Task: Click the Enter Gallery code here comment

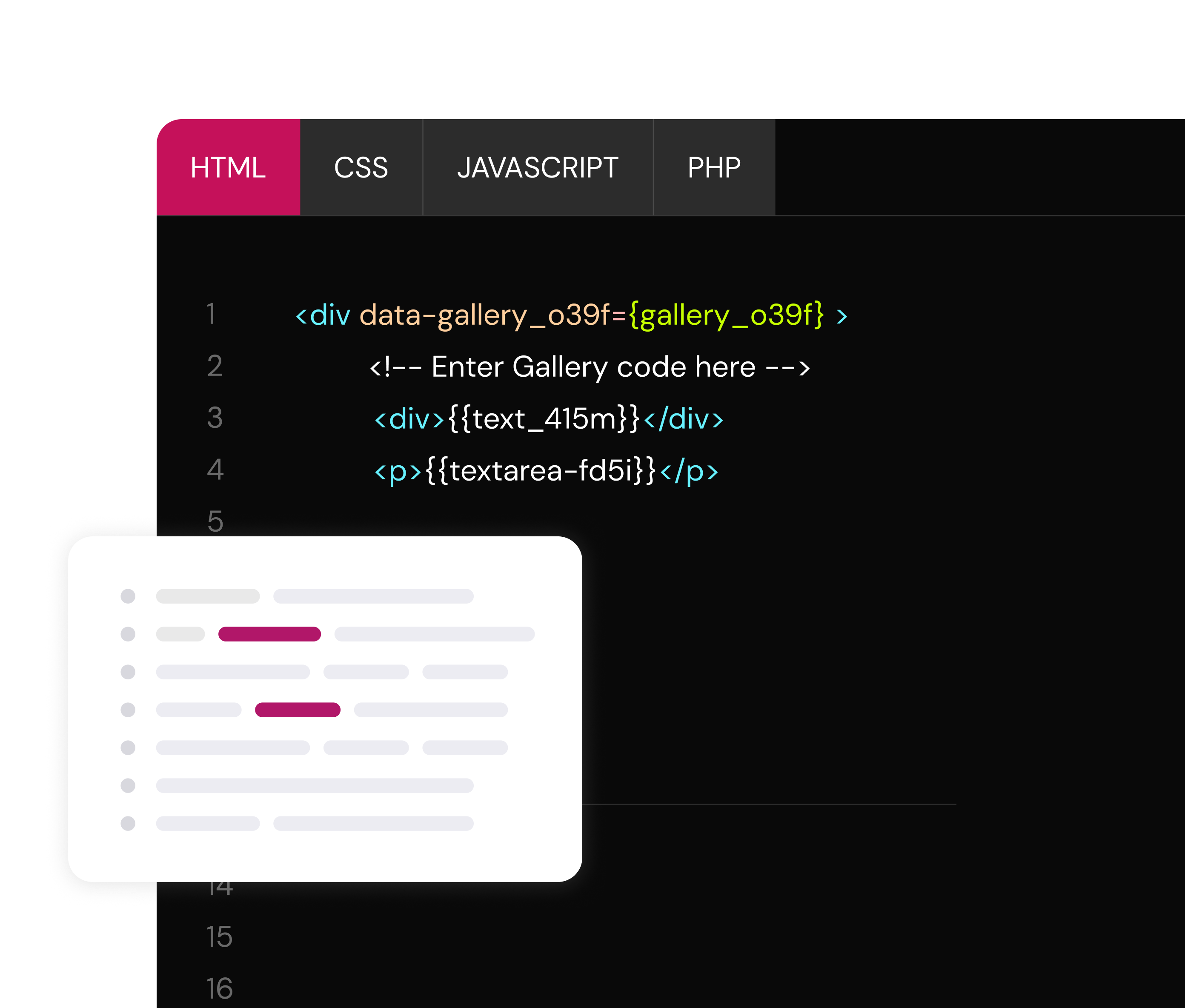Action: [x=590, y=367]
